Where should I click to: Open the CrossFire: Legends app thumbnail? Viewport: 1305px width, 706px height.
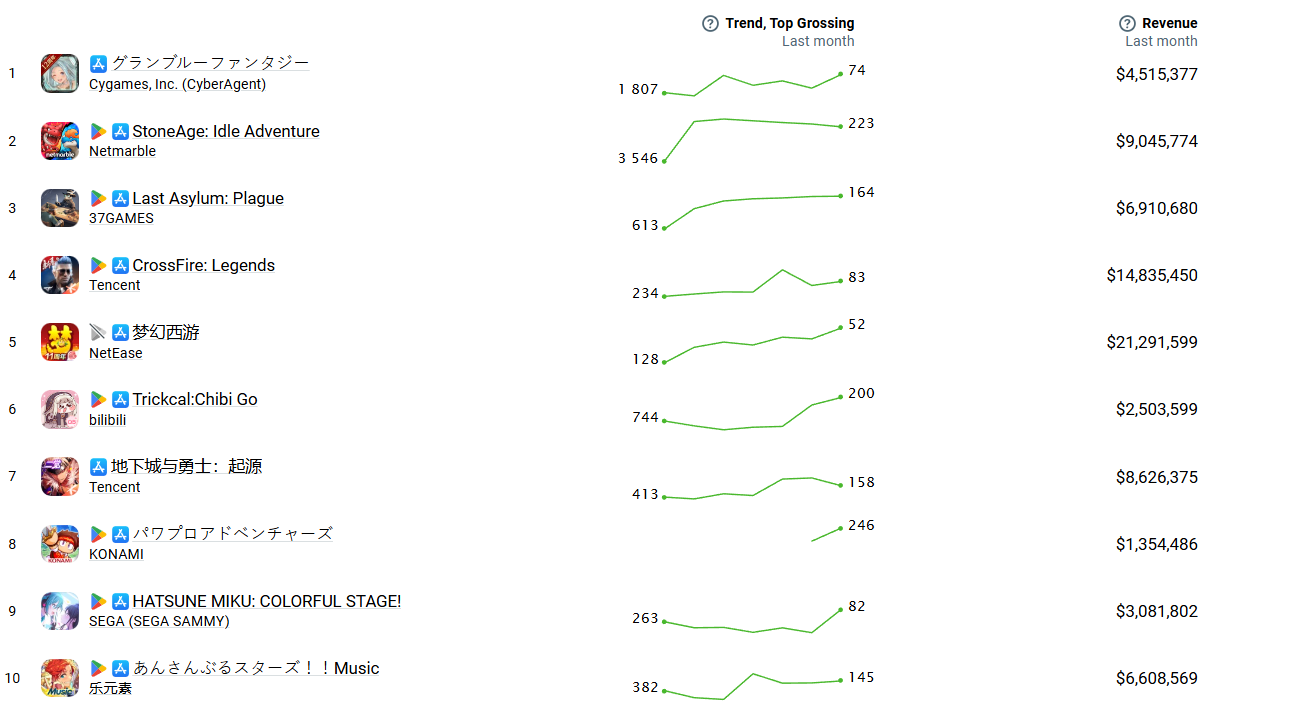tap(60, 275)
